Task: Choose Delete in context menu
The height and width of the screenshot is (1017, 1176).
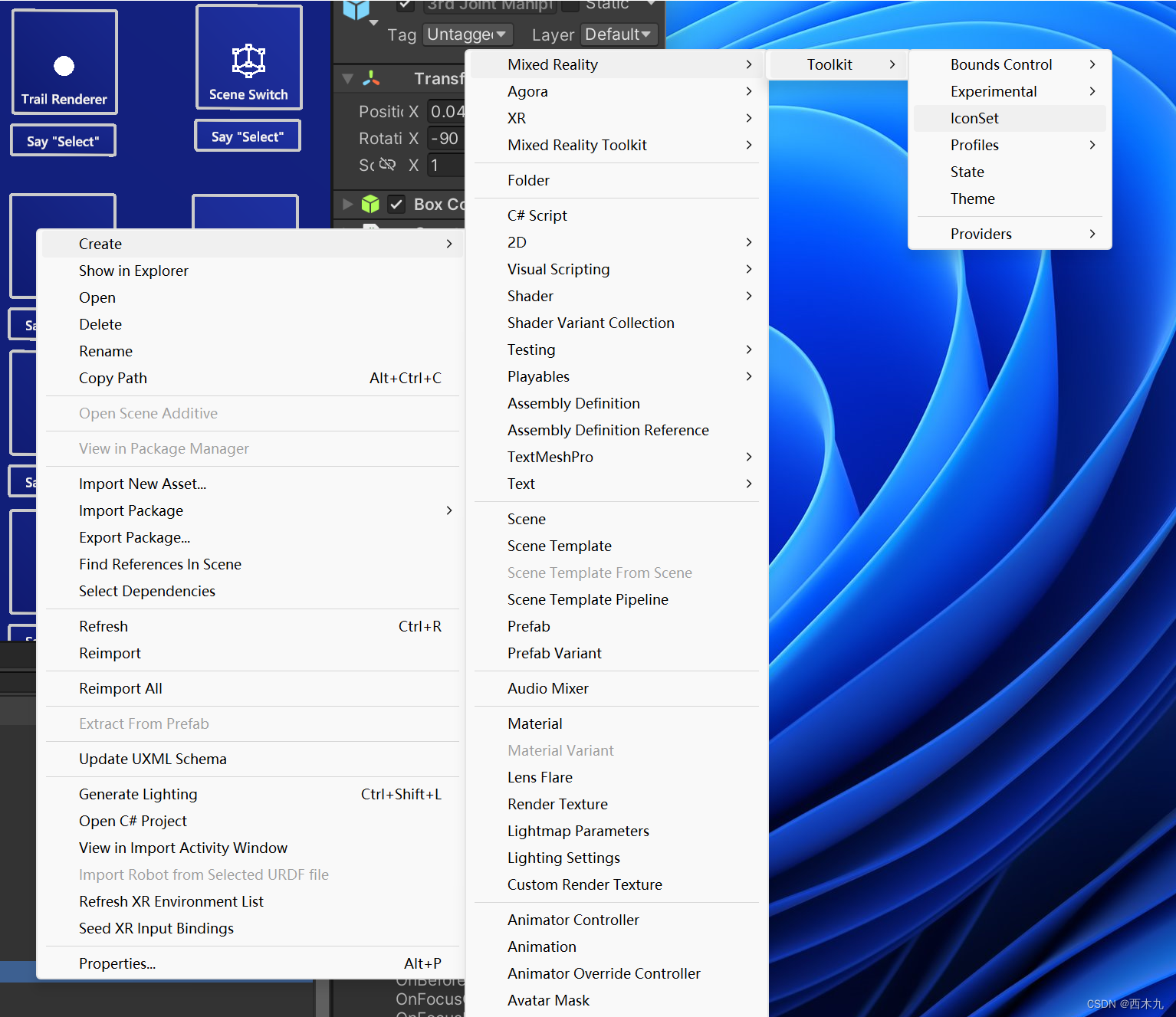Action: pyautogui.click(x=252, y=324)
